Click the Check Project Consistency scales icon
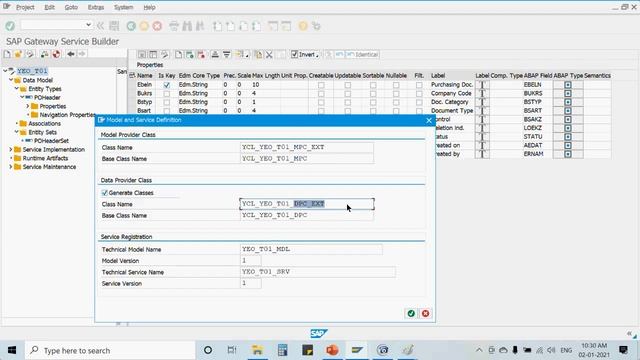Image resolution: width=640 pixels, height=360 pixels. (x=44, y=54)
